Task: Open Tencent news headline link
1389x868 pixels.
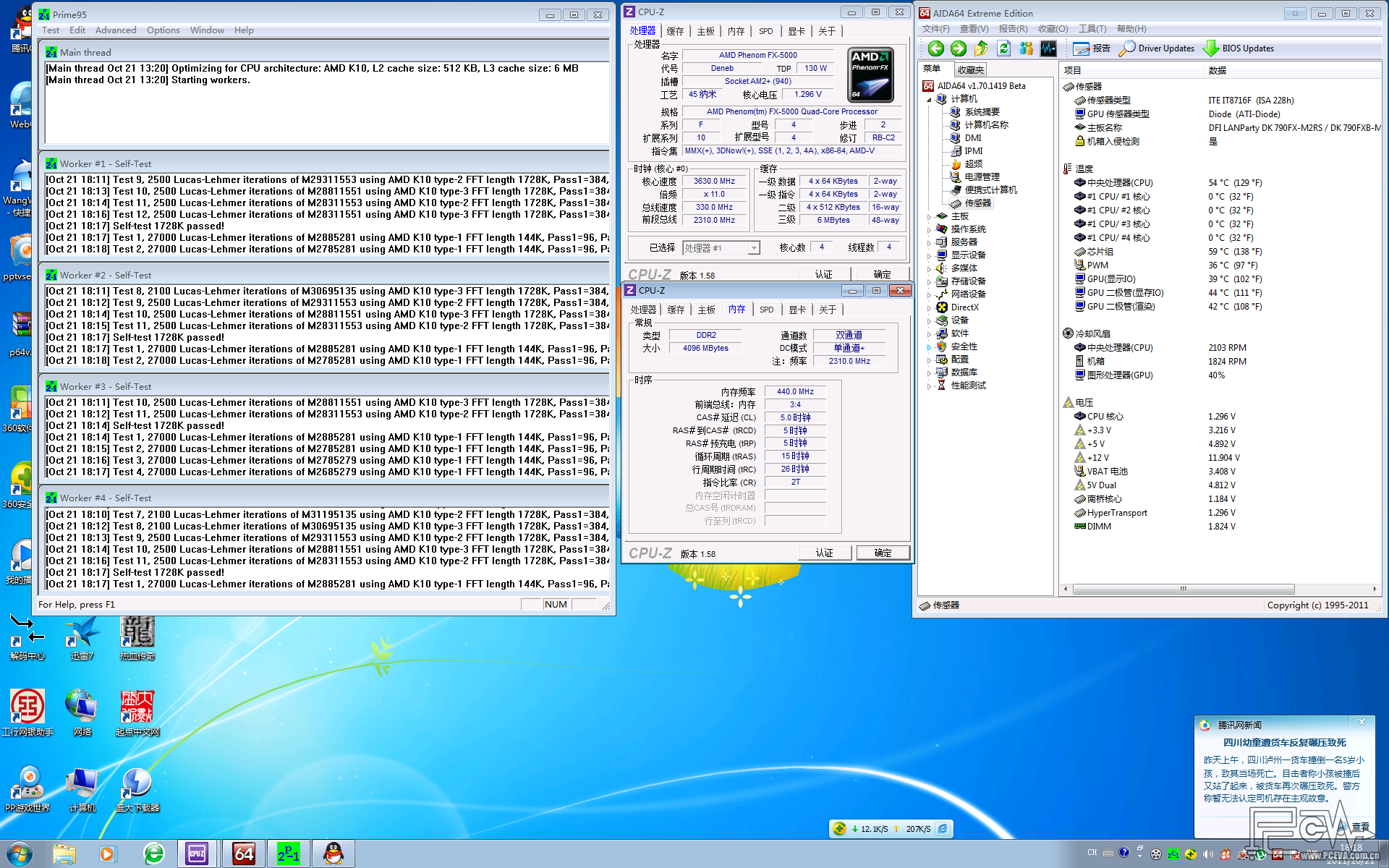Action: [x=1285, y=742]
